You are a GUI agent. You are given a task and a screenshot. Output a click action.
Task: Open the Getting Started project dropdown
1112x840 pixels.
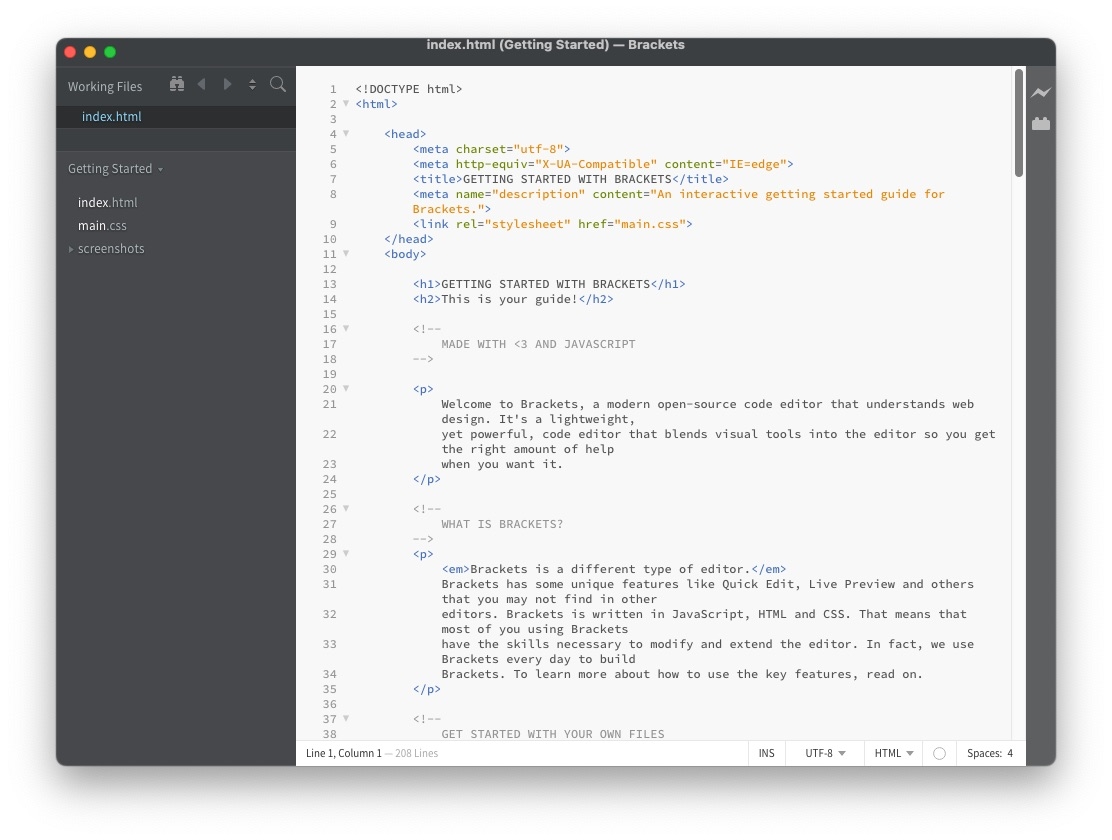116,169
